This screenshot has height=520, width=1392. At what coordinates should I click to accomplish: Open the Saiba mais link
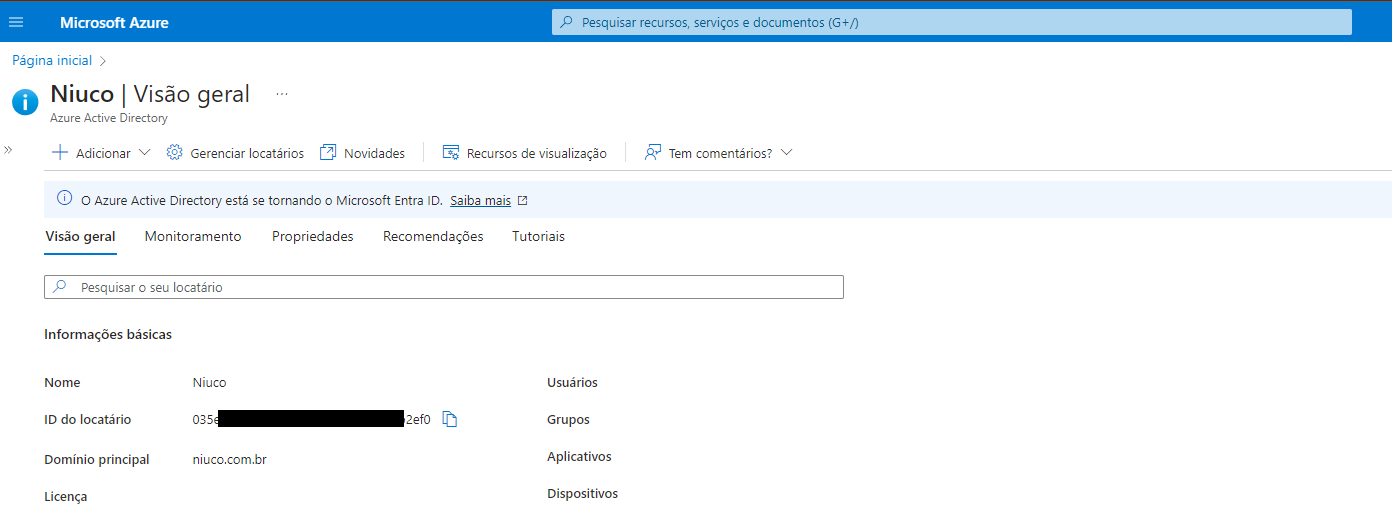(480, 201)
